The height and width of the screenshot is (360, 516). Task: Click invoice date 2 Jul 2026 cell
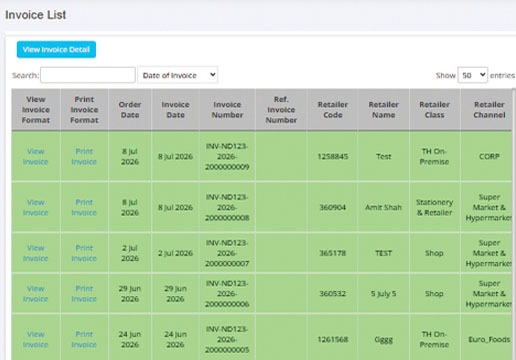click(175, 253)
